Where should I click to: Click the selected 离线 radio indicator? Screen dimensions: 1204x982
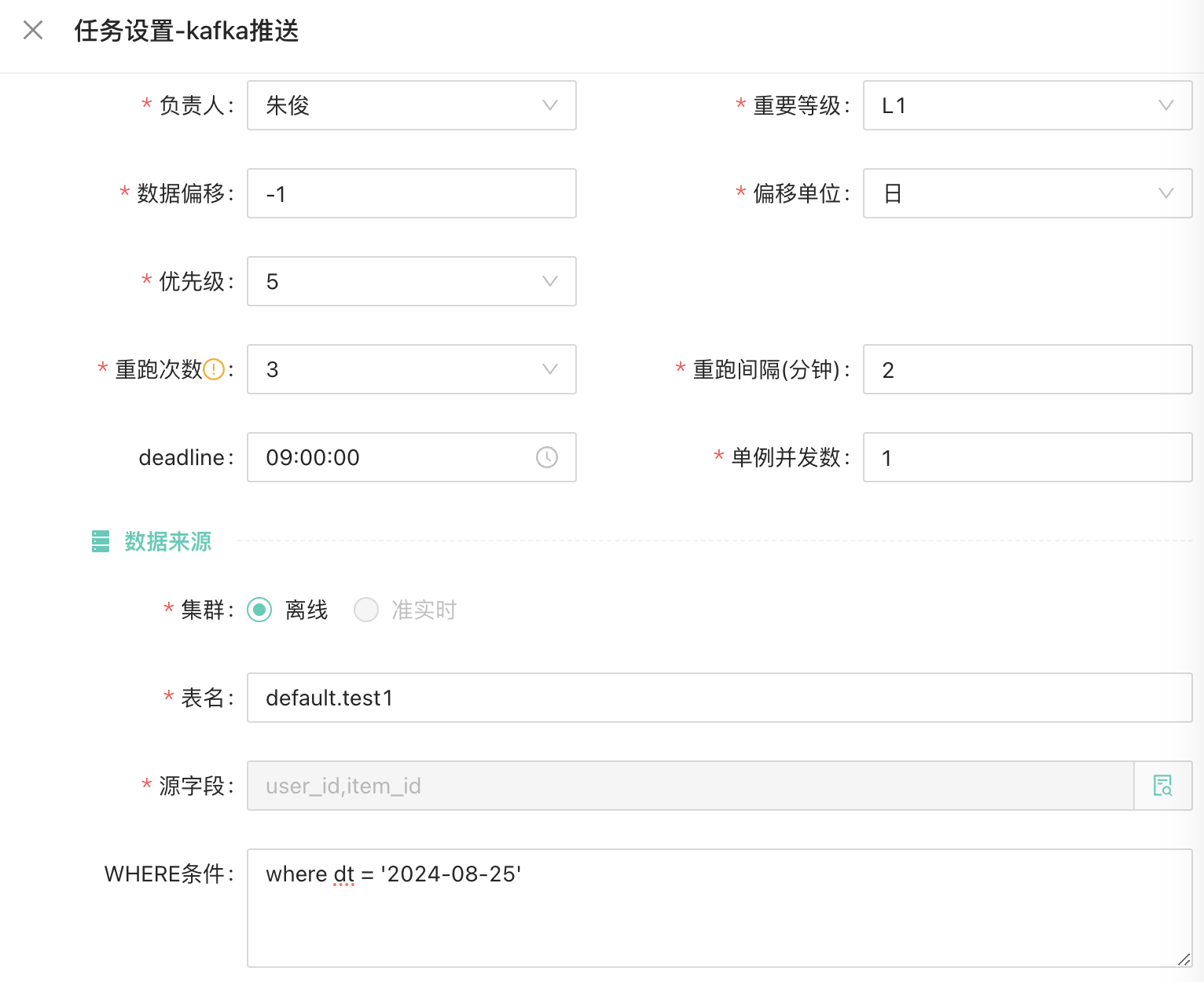pos(259,610)
